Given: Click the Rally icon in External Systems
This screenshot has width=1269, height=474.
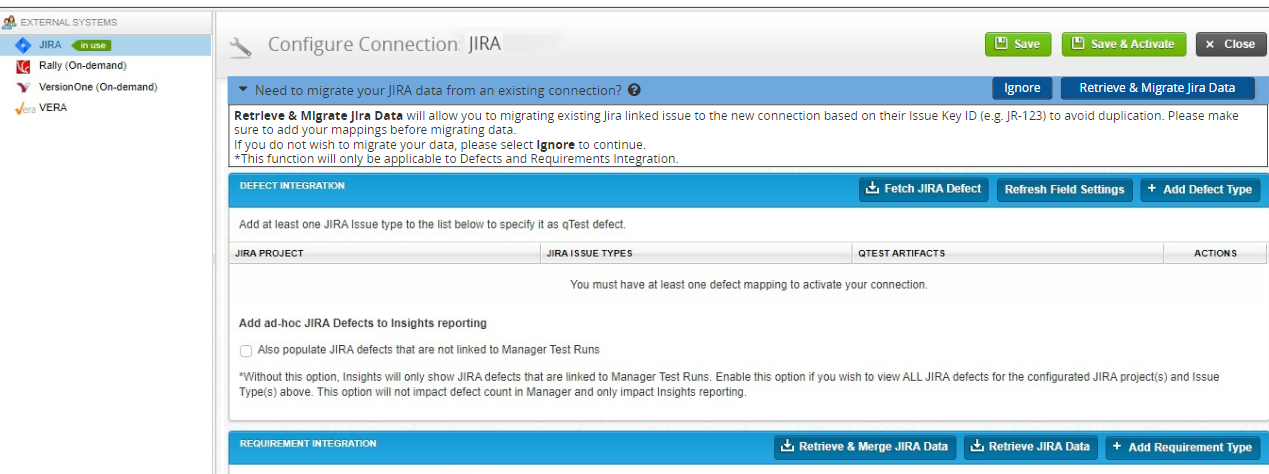Looking at the screenshot, I should click(x=23, y=66).
